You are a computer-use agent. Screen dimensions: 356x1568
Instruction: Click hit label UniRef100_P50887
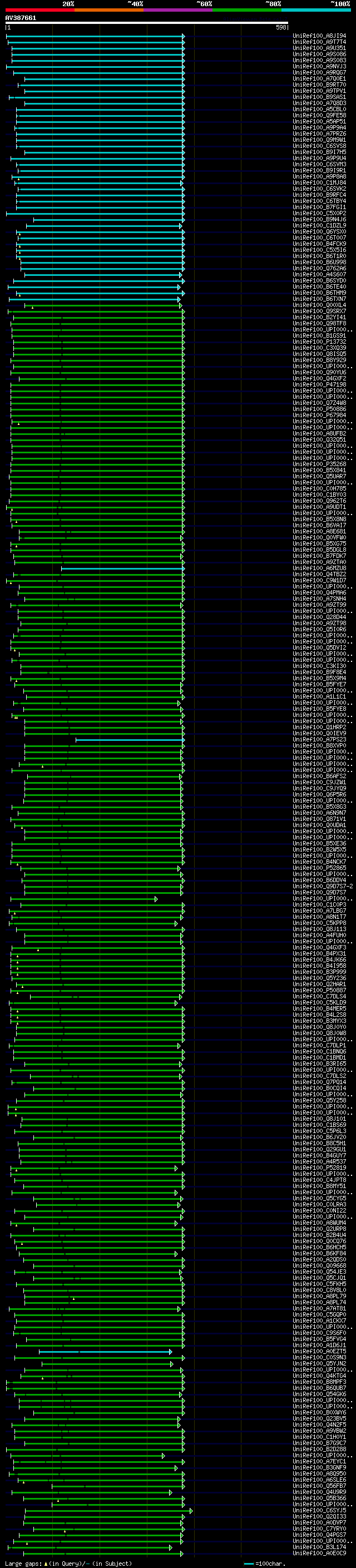pos(319,990)
